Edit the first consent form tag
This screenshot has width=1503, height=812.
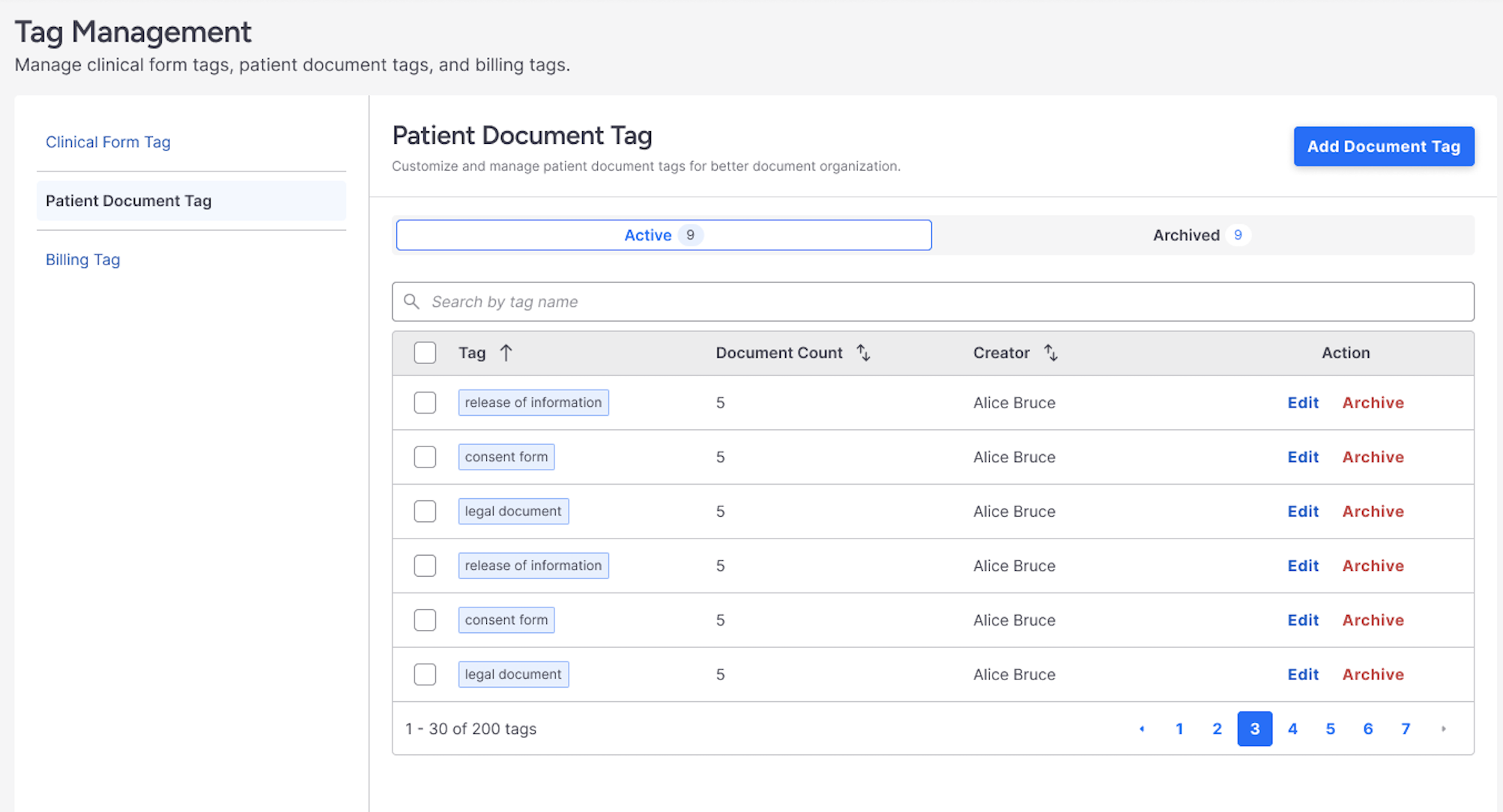coord(1302,457)
